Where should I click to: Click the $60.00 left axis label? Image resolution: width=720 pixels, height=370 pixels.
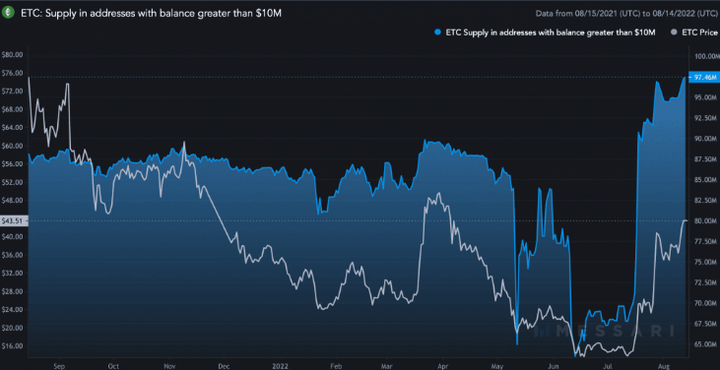[13, 146]
